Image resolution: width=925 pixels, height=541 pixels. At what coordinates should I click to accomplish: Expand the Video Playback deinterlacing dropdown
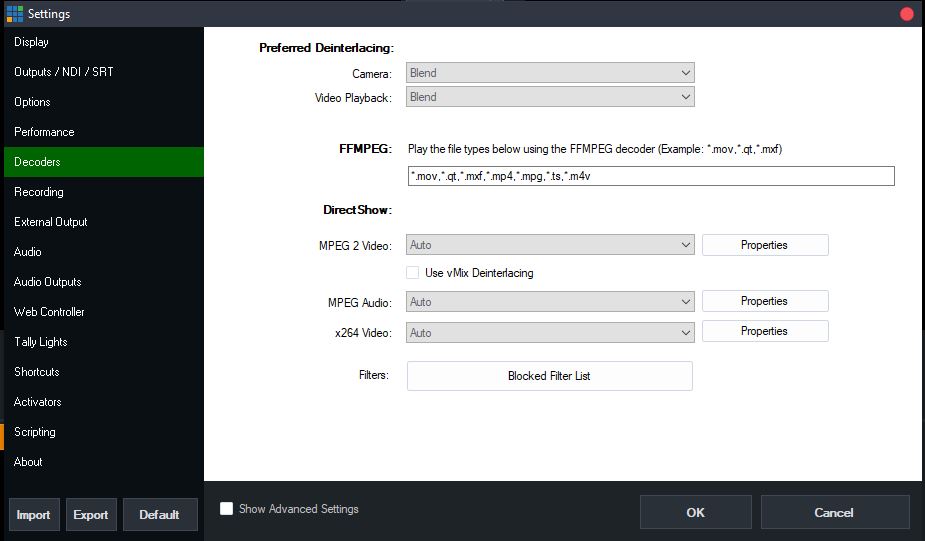tap(550, 97)
